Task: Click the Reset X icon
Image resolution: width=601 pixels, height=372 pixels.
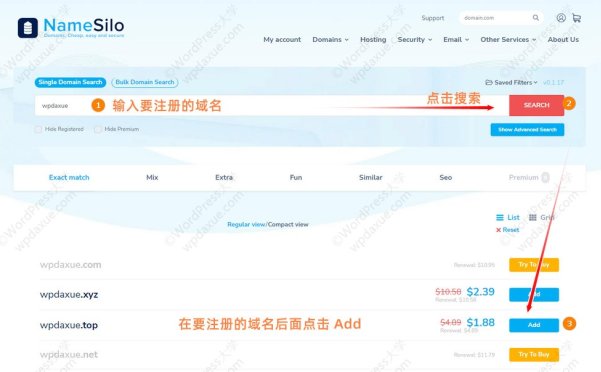Action: pos(498,230)
